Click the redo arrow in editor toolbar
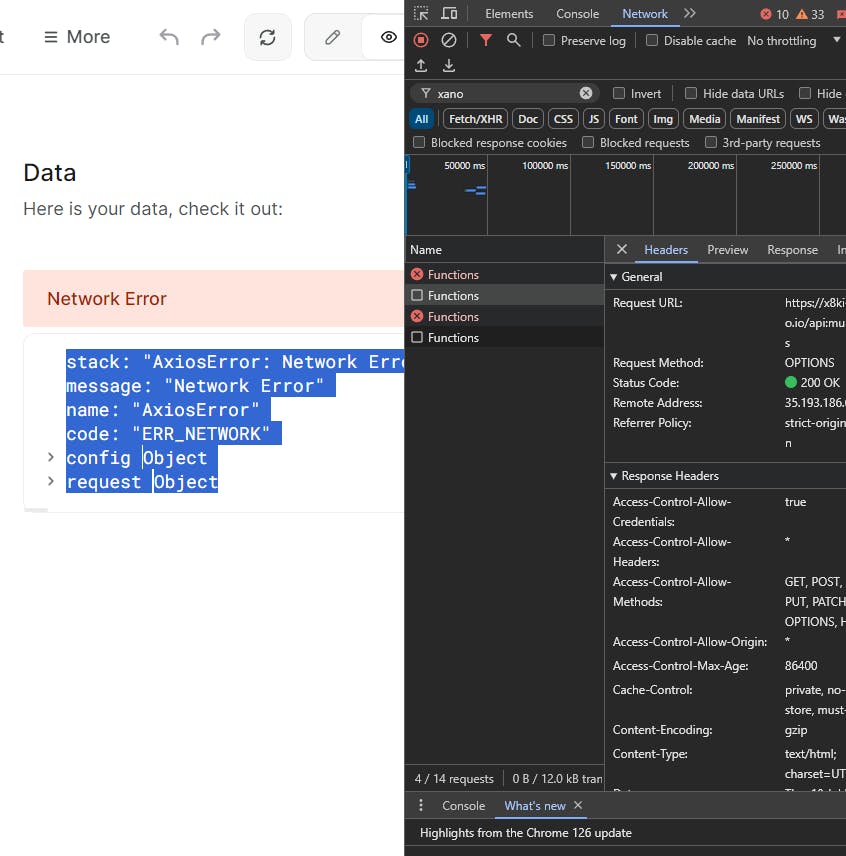The width and height of the screenshot is (846, 856). (x=210, y=37)
